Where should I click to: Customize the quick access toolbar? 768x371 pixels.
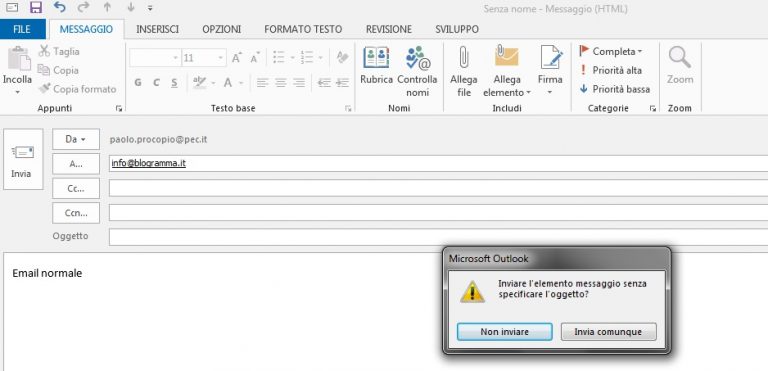pyautogui.click(x=150, y=8)
